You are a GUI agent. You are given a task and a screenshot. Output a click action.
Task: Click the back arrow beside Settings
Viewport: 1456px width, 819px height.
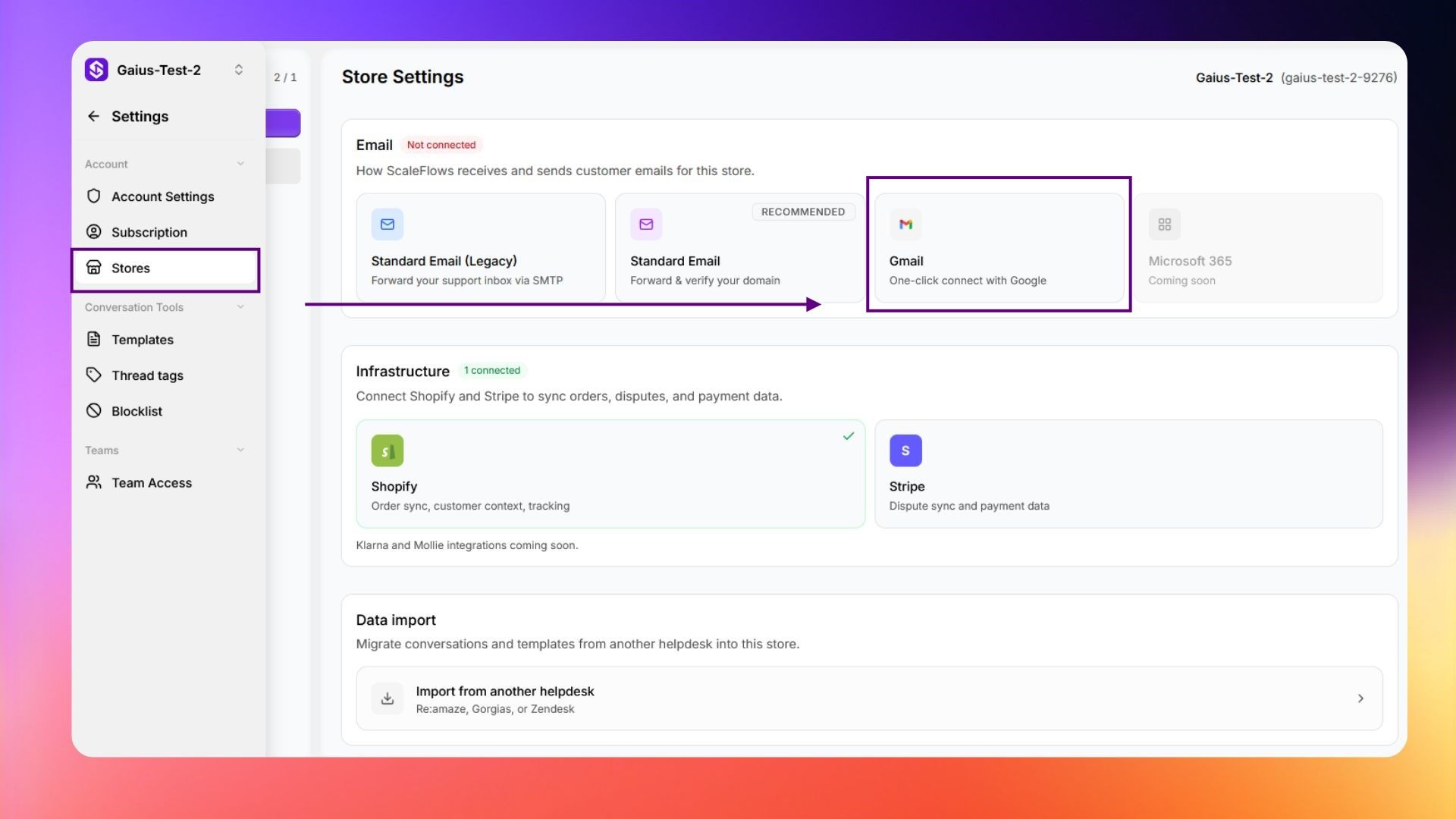(x=93, y=116)
